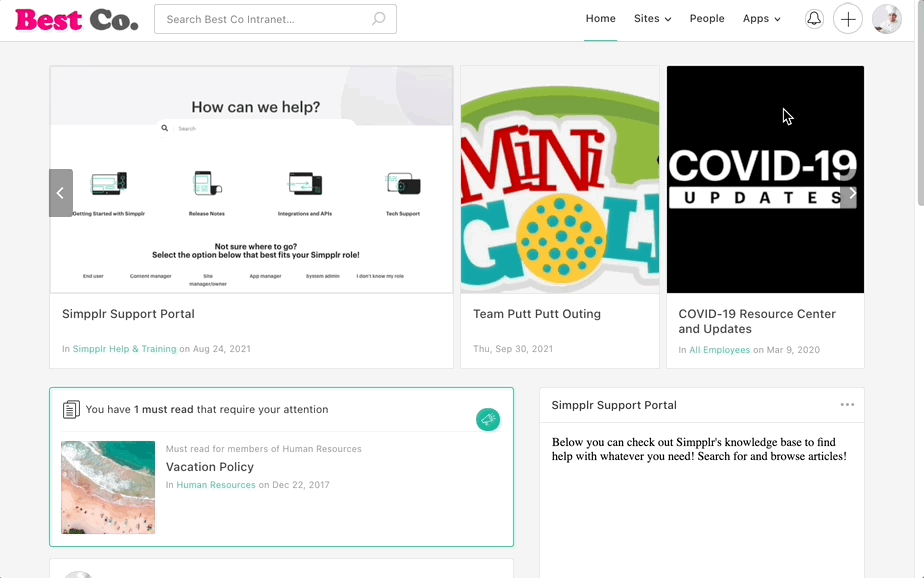Click the COVID-19 Updates thumbnail

[765, 179]
